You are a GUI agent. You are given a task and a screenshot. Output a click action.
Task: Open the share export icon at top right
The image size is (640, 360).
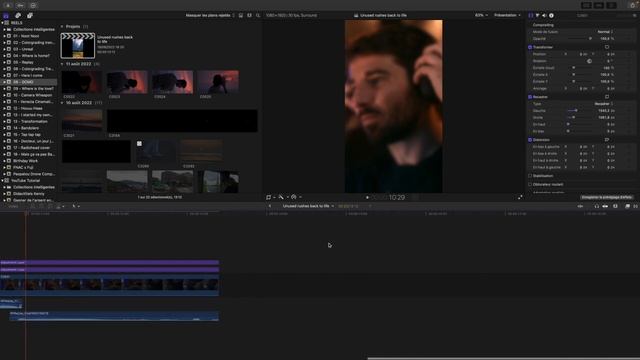coord(634,5)
